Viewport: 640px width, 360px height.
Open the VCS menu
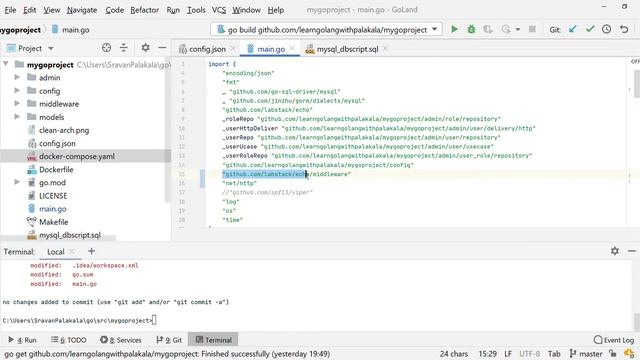(219, 10)
